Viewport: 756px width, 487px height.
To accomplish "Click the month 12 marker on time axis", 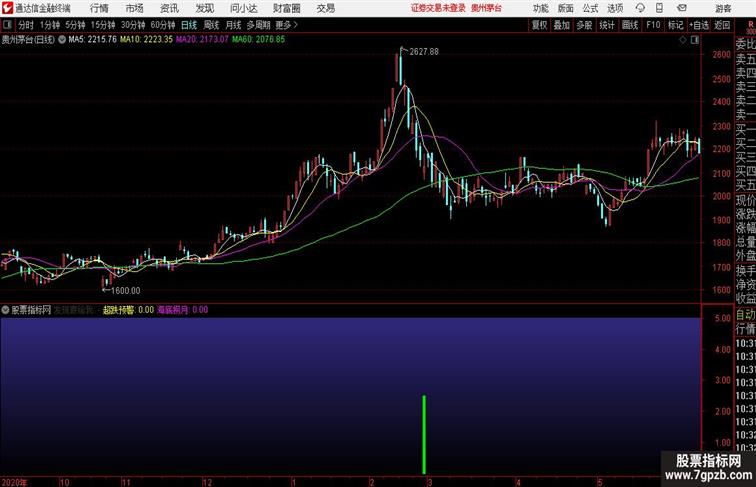I will coord(207,482).
